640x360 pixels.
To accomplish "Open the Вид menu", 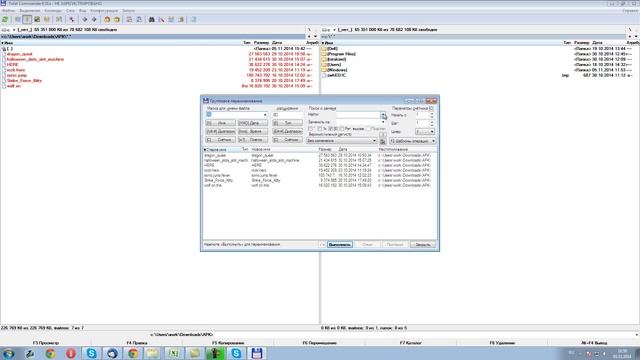I will point(83,11).
